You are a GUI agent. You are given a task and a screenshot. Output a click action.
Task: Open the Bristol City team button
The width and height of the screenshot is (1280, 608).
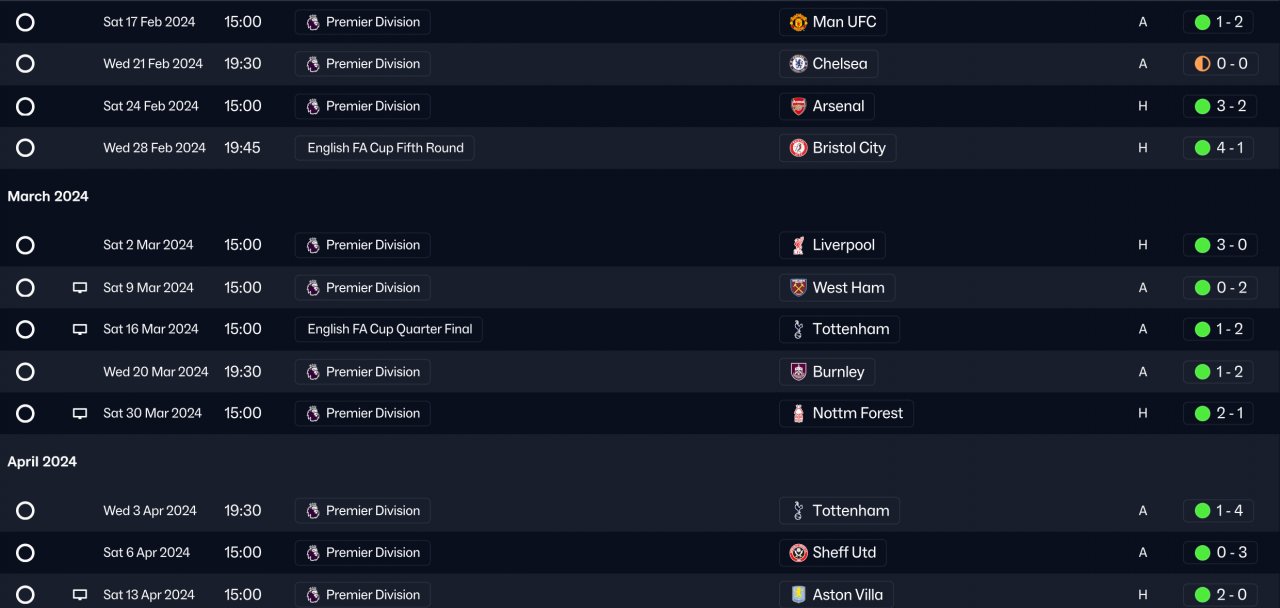[x=837, y=148]
